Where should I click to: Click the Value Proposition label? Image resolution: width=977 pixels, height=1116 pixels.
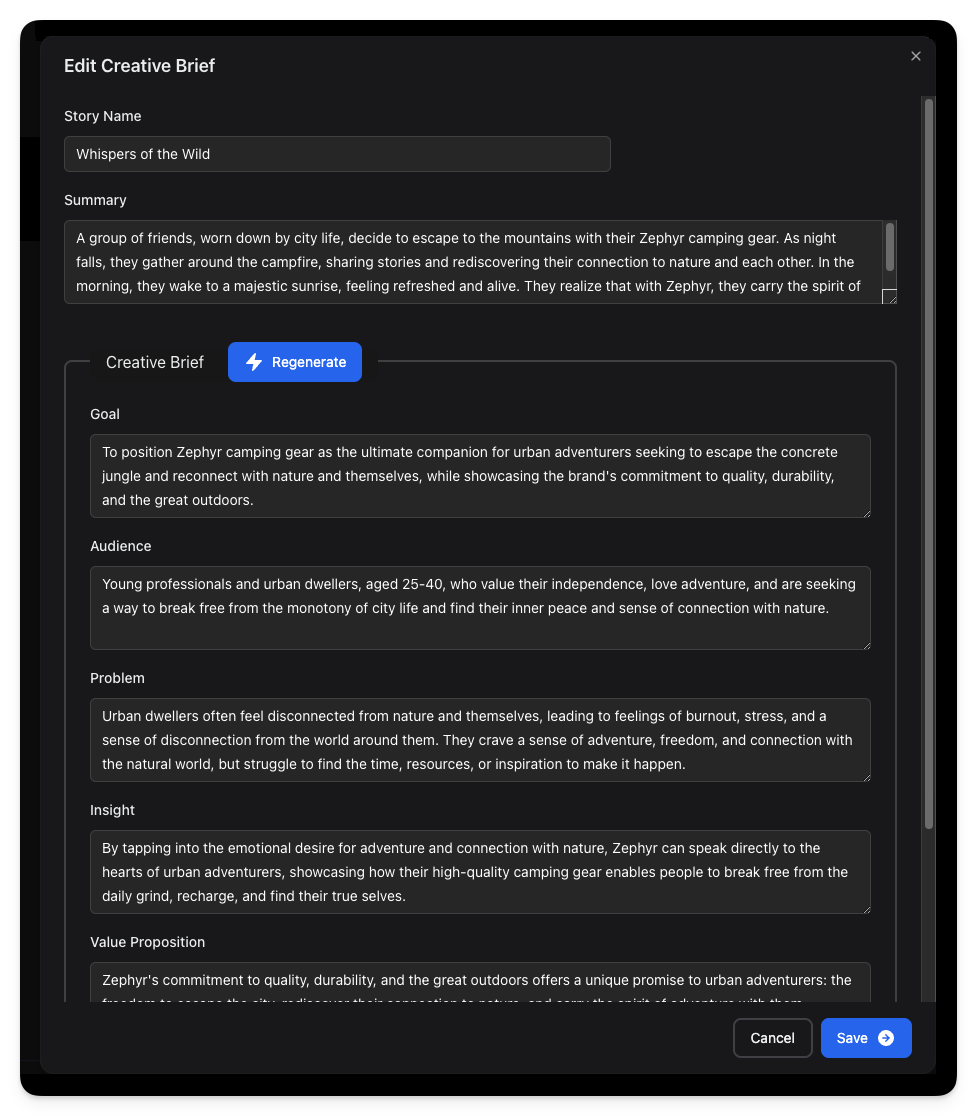click(x=147, y=942)
